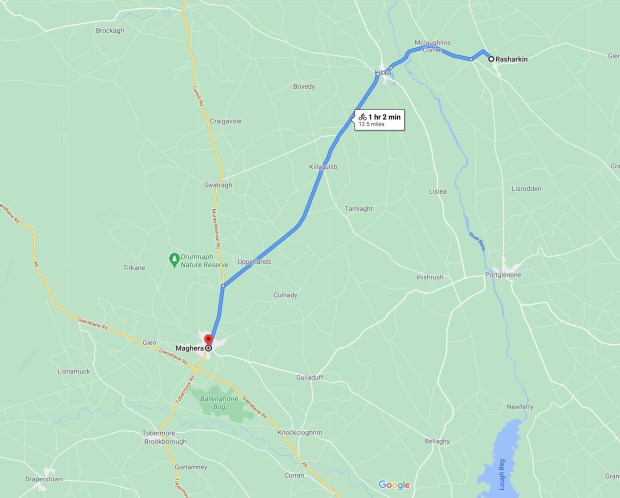
Task: Click the Maghera destination circle marker
Action: pos(208,348)
